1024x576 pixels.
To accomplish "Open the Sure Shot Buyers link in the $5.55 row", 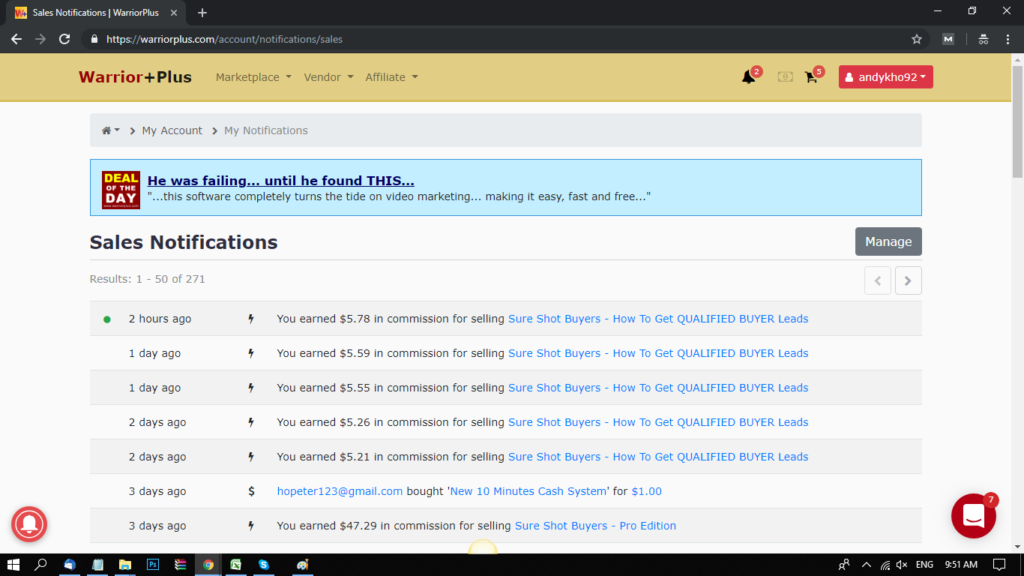I will coord(658,388).
